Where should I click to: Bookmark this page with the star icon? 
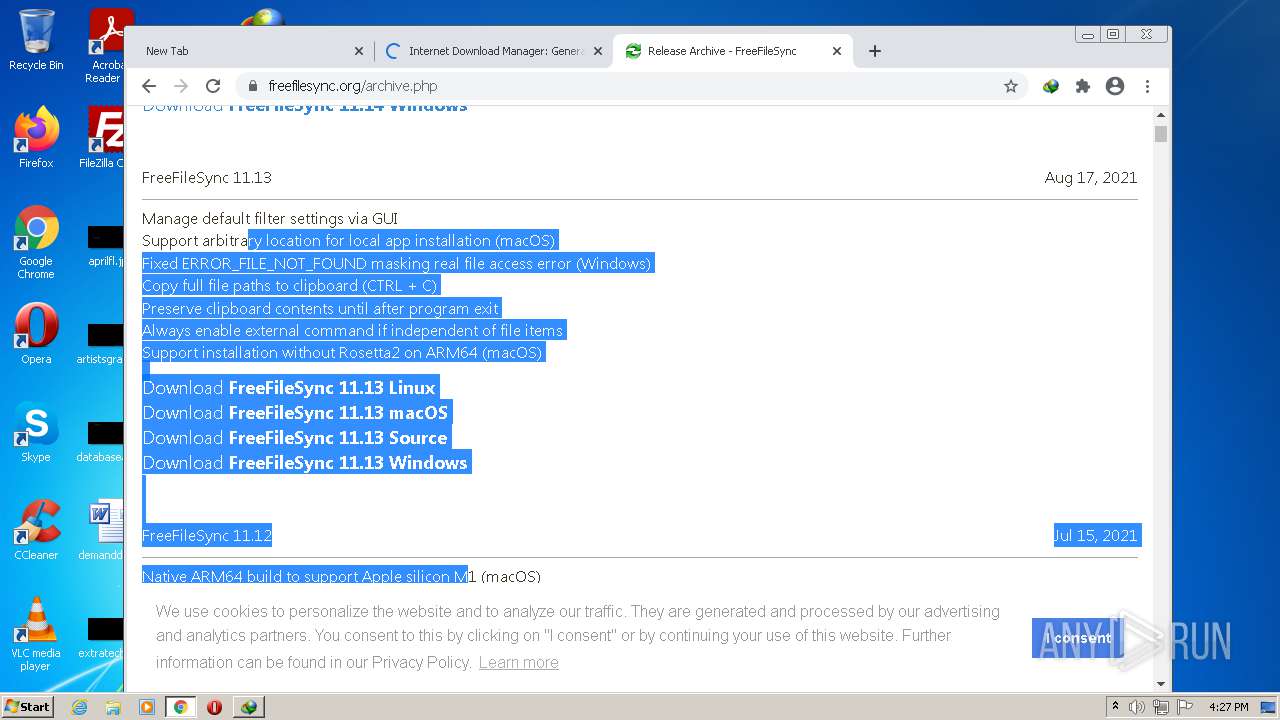click(1011, 86)
